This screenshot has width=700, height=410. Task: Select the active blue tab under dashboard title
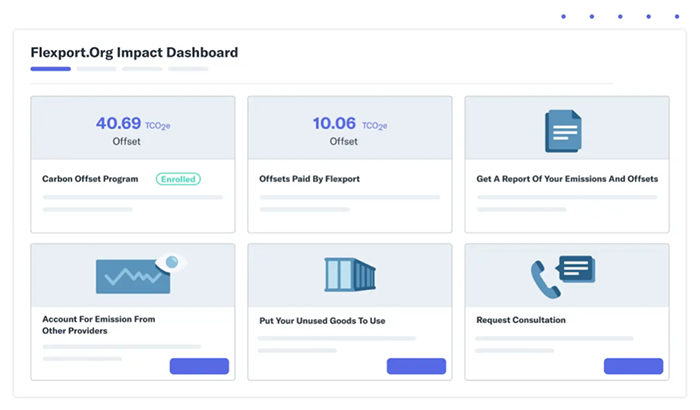pyautogui.click(x=50, y=69)
